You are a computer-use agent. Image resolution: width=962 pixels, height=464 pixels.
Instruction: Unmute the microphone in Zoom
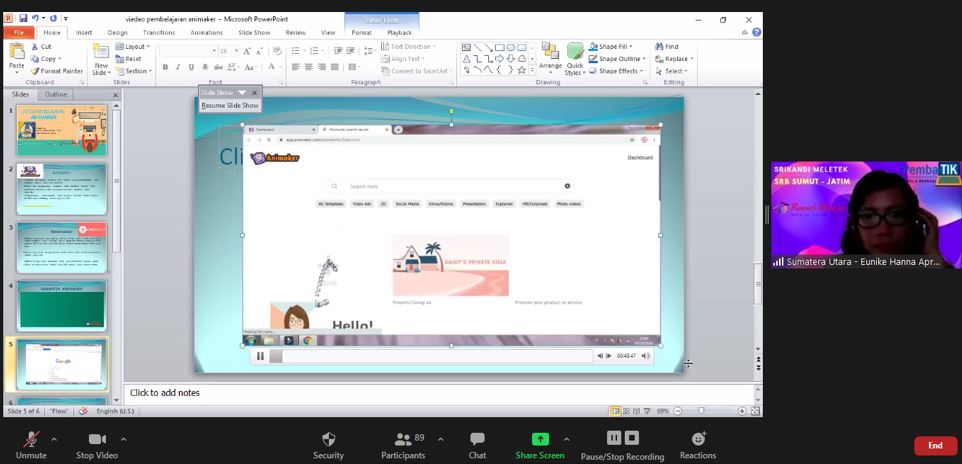31,446
